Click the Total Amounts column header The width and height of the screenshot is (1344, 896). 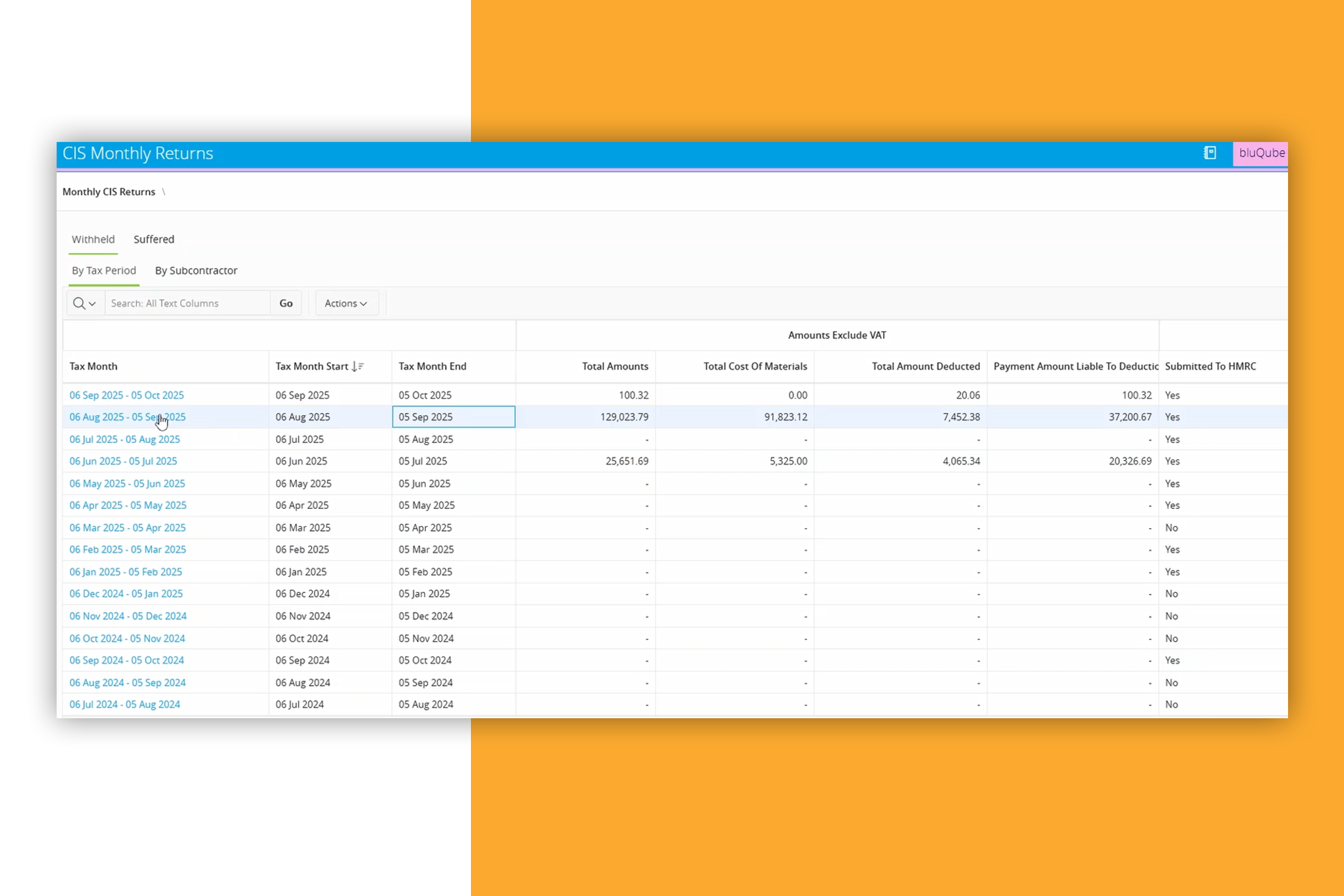(614, 366)
